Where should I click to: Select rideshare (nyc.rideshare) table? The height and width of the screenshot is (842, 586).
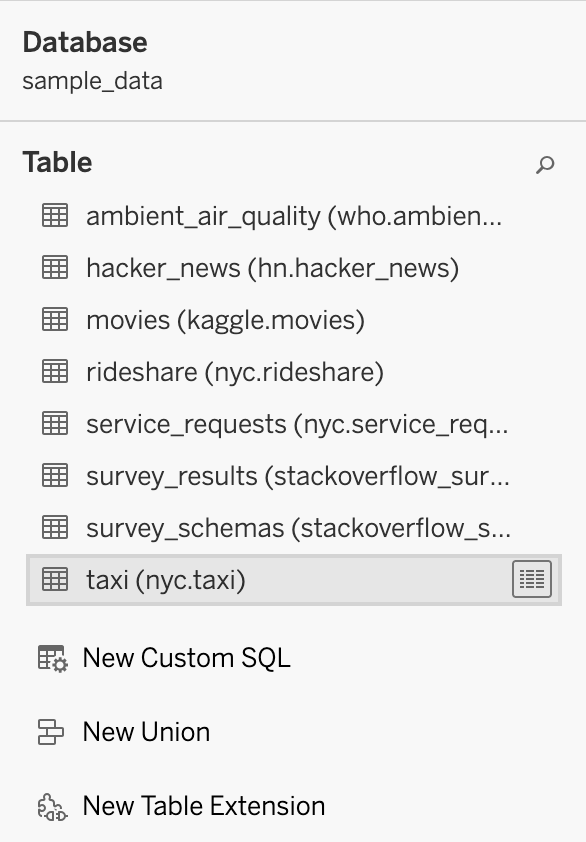point(235,372)
